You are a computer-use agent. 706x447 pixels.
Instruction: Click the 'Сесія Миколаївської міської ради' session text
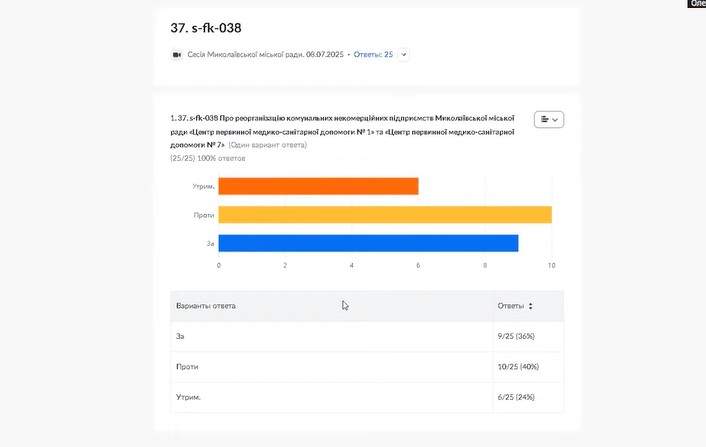pyautogui.click(x=265, y=54)
